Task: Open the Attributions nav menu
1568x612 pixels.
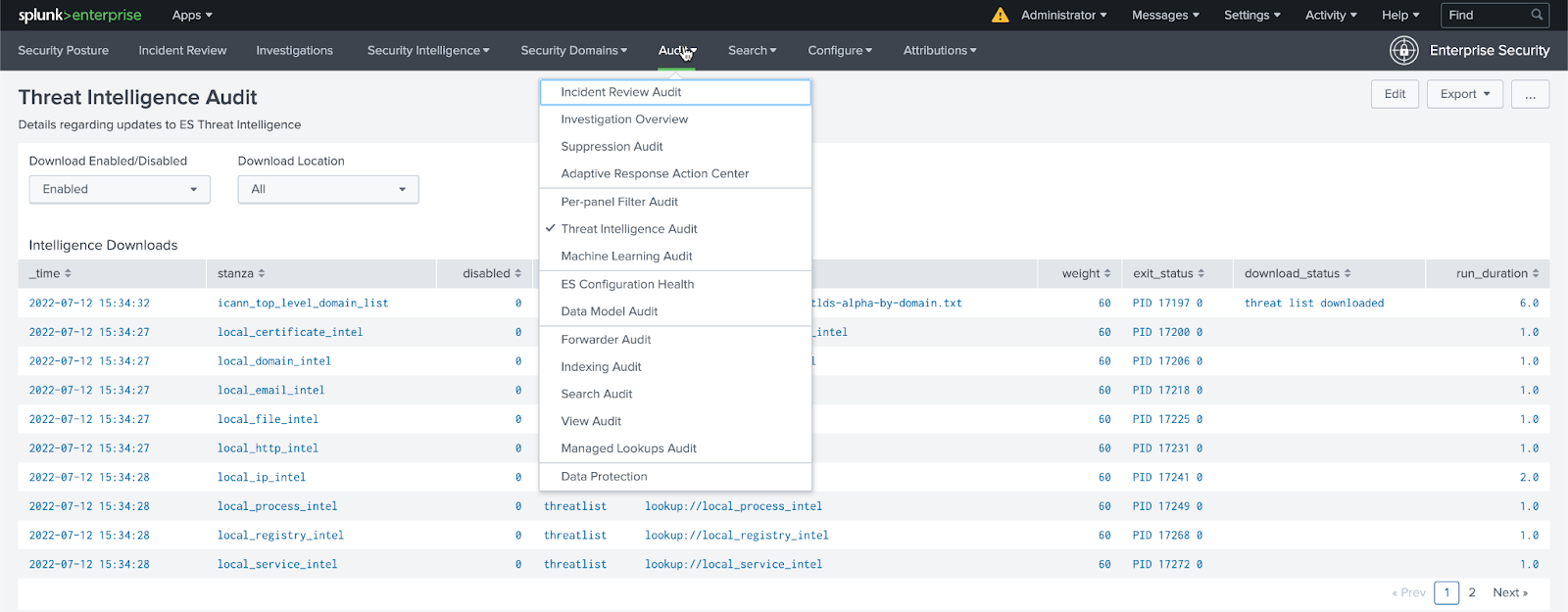Action: pyautogui.click(x=940, y=50)
